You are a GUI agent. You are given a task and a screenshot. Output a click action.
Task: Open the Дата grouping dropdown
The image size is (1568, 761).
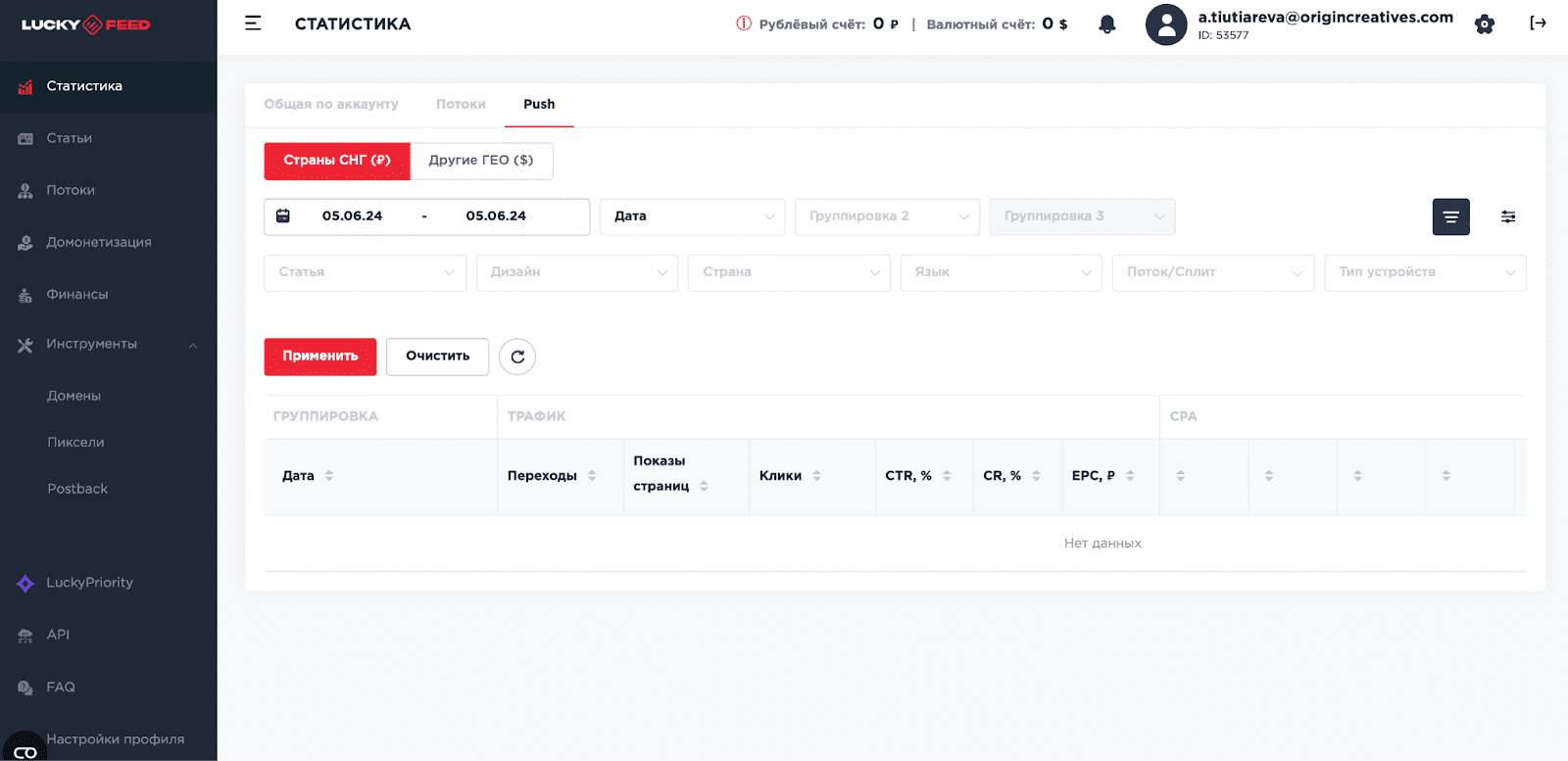tap(693, 216)
